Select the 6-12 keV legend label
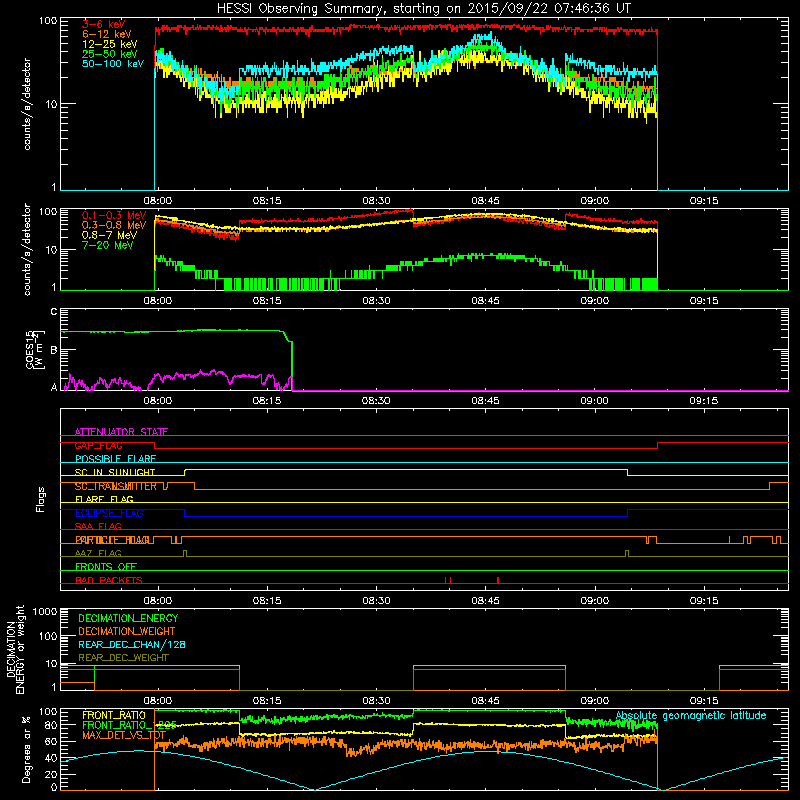Image resolution: width=800 pixels, height=800 pixels. click(107, 34)
